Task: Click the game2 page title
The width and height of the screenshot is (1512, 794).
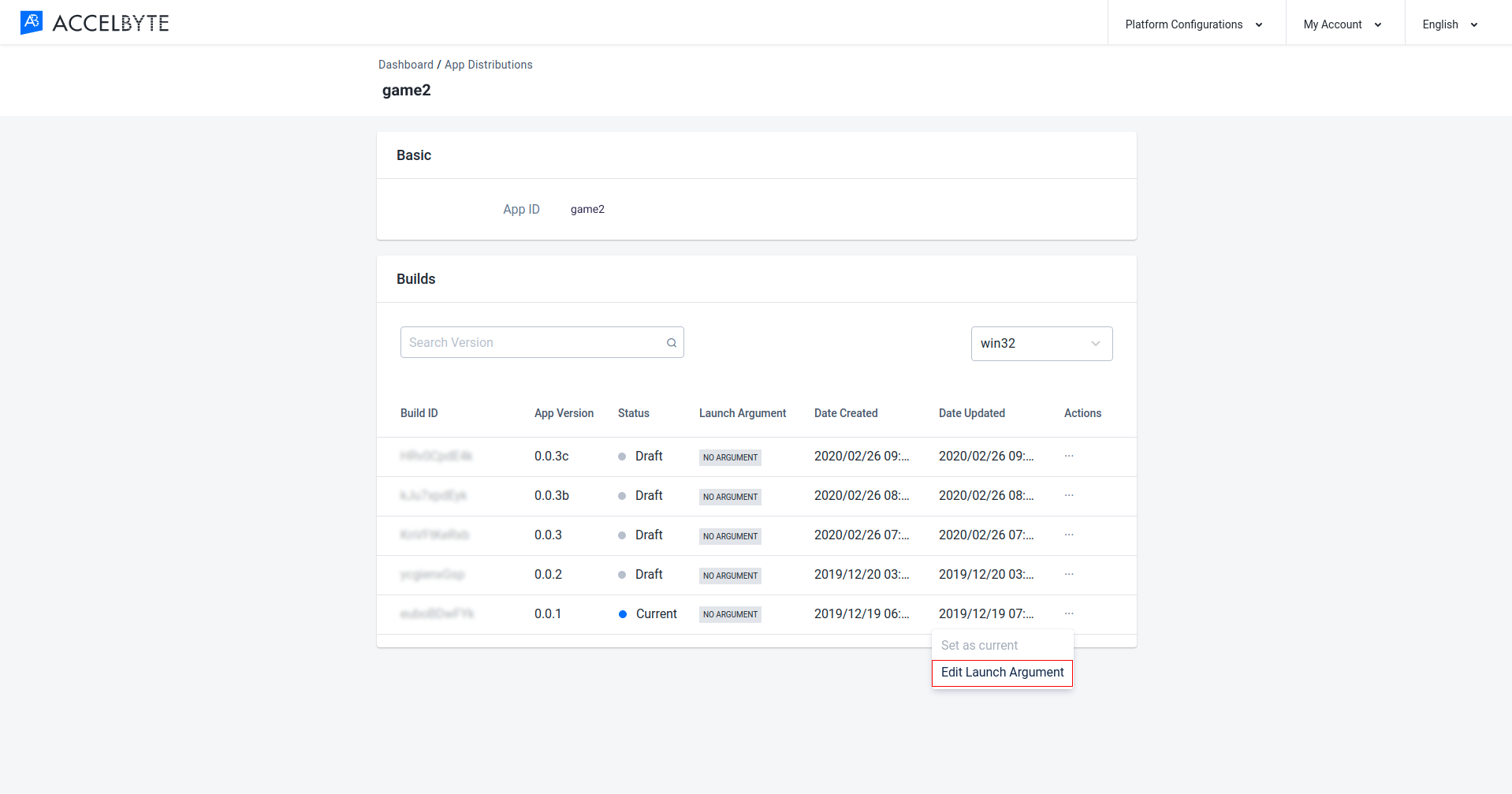Action: click(407, 90)
